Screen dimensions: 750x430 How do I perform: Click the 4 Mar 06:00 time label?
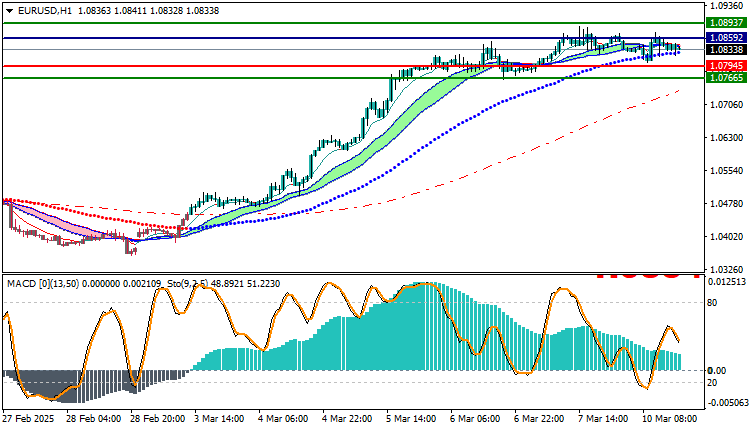click(x=283, y=419)
